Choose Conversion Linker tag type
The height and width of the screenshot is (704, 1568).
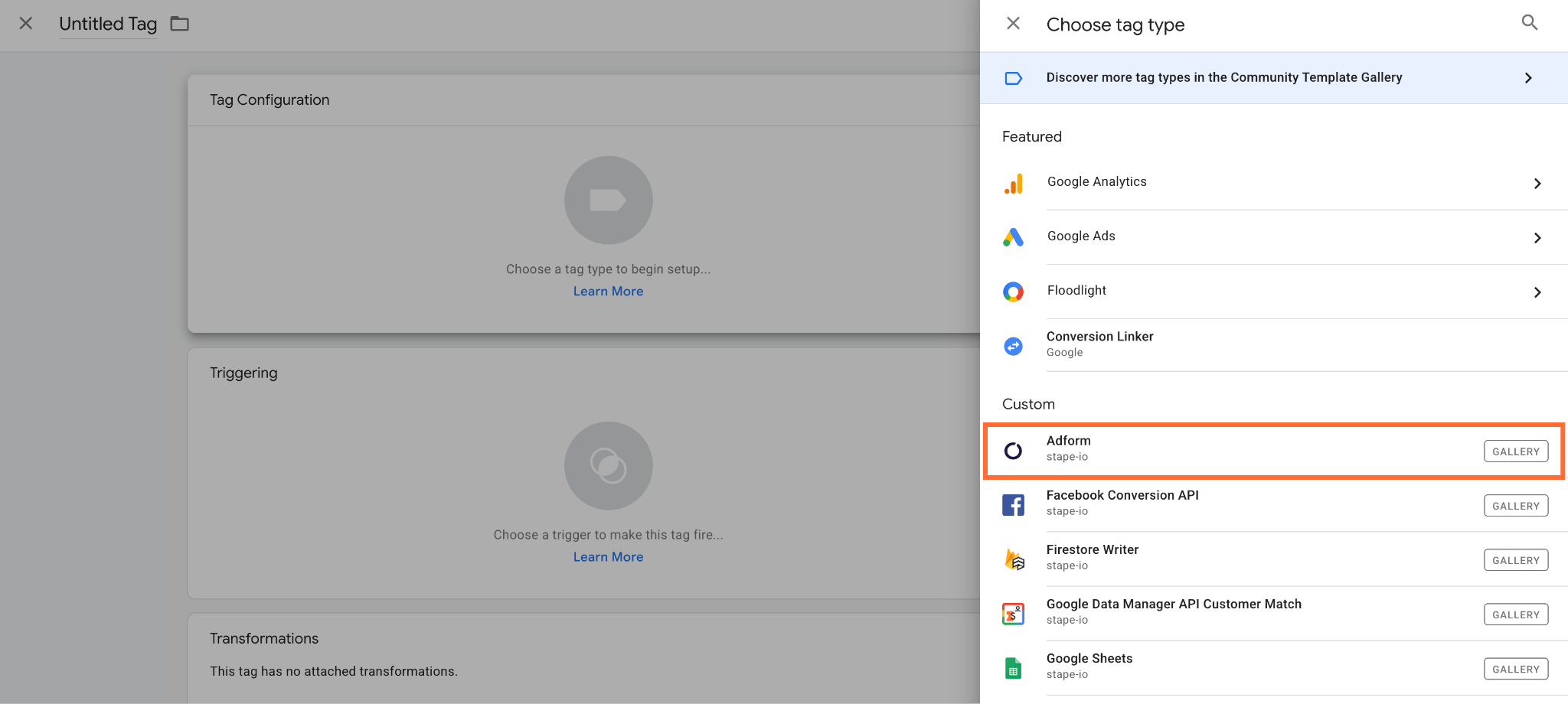tap(1274, 344)
